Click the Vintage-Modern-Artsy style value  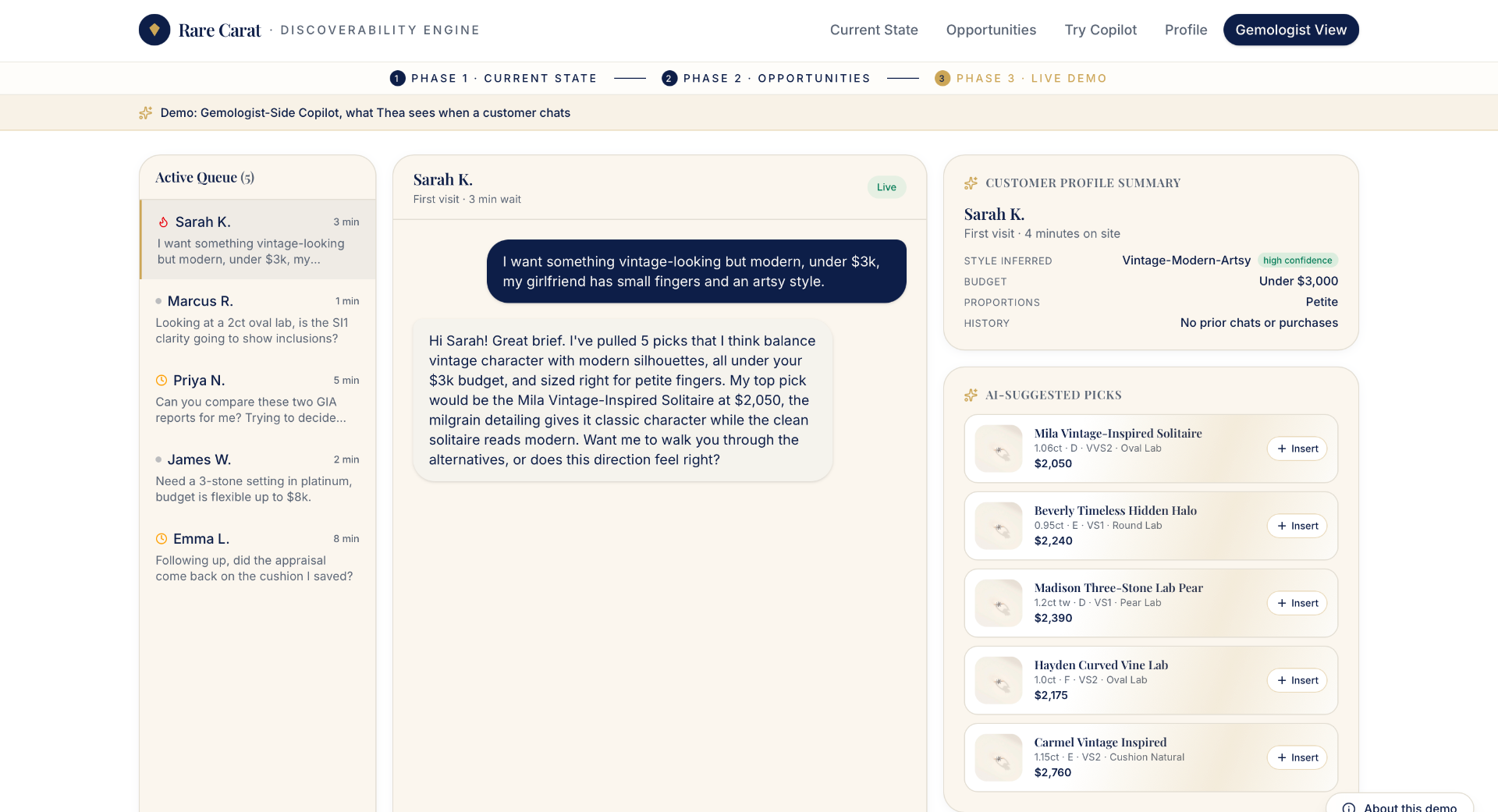(1186, 261)
